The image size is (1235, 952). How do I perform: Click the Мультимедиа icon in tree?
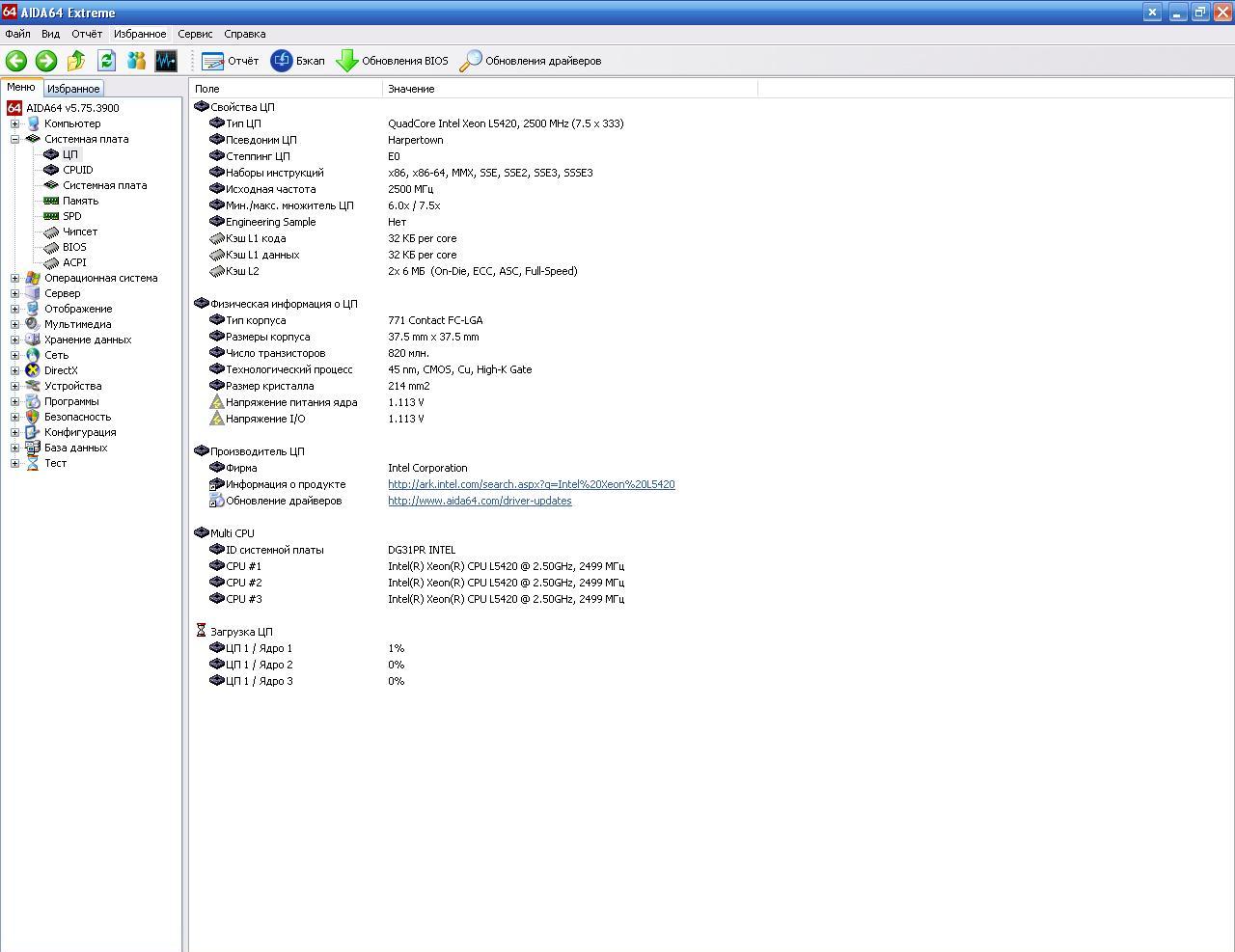tap(33, 324)
